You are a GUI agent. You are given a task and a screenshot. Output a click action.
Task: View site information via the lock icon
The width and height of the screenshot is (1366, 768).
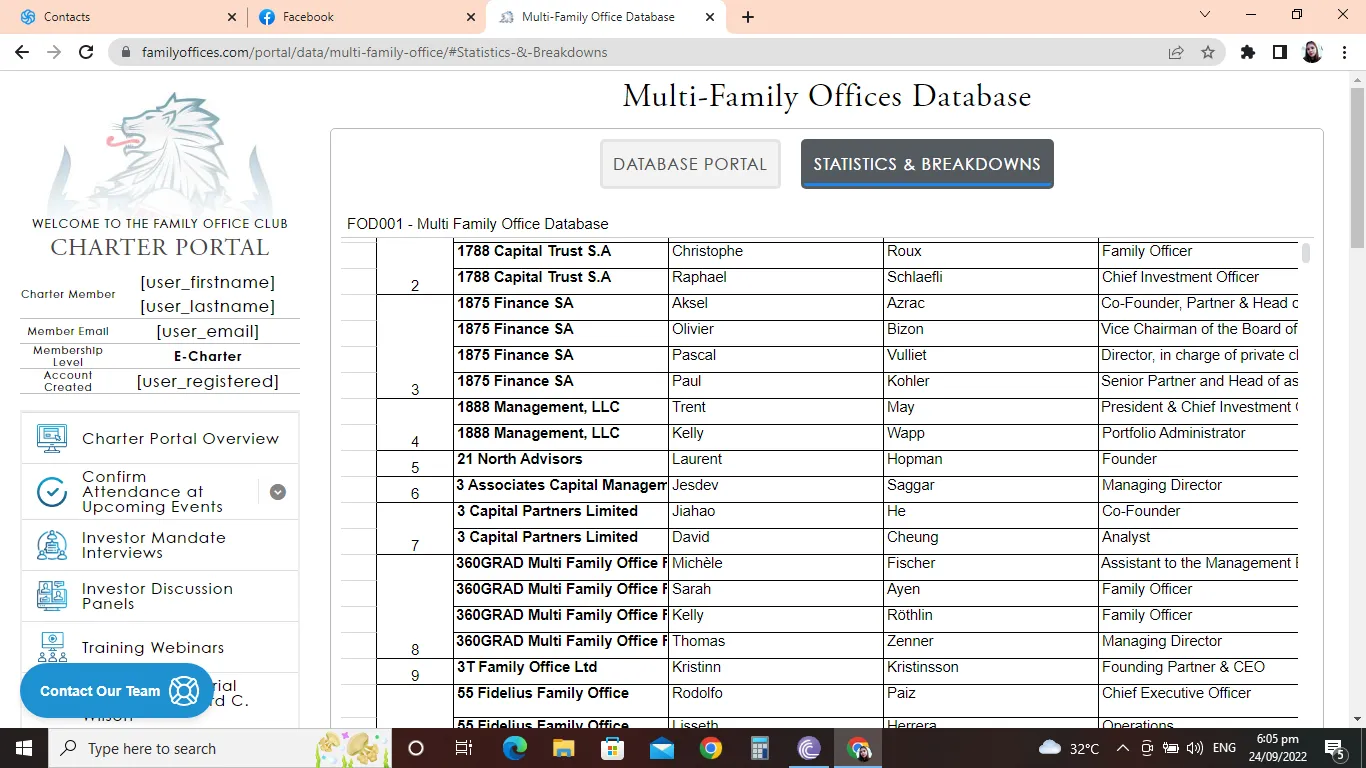point(125,52)
